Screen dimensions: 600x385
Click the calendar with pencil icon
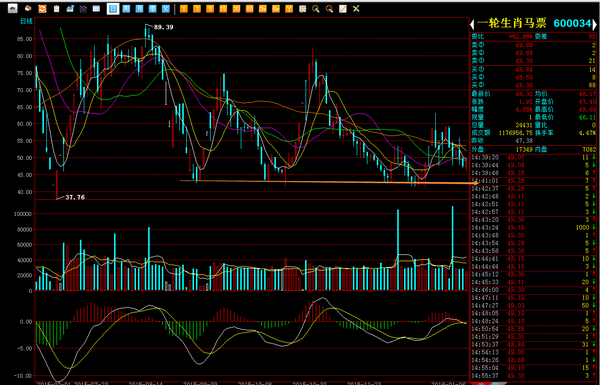click(x=302, y=8)
